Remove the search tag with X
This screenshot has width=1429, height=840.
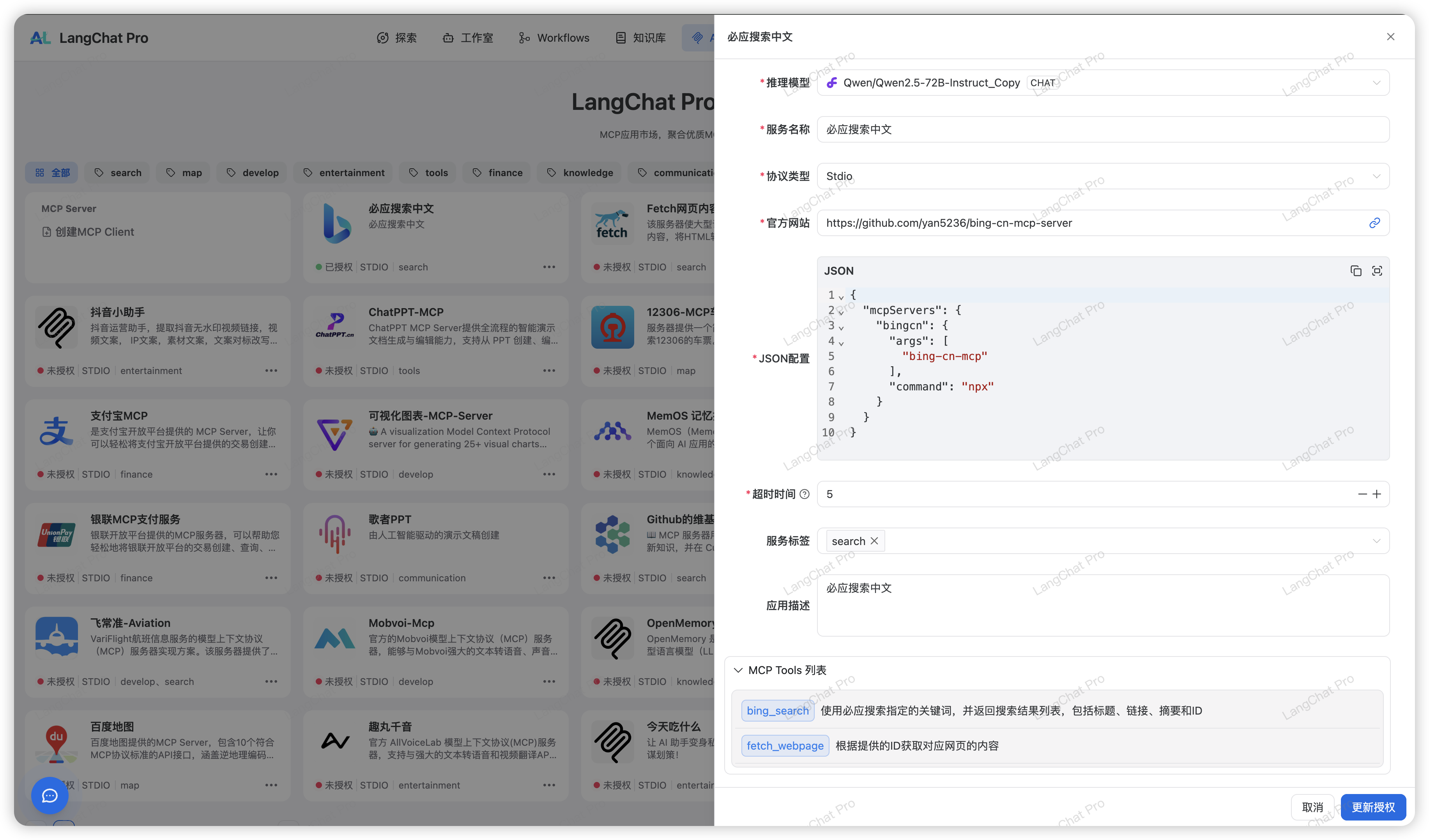(x=874, y=541)
